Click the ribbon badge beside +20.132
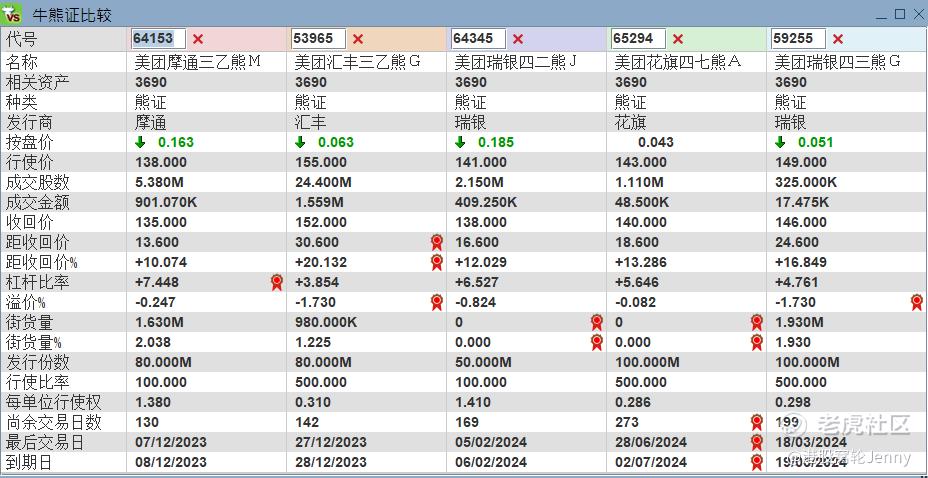Viewport: 928px width, 478px height. click(x=437, y=262)
